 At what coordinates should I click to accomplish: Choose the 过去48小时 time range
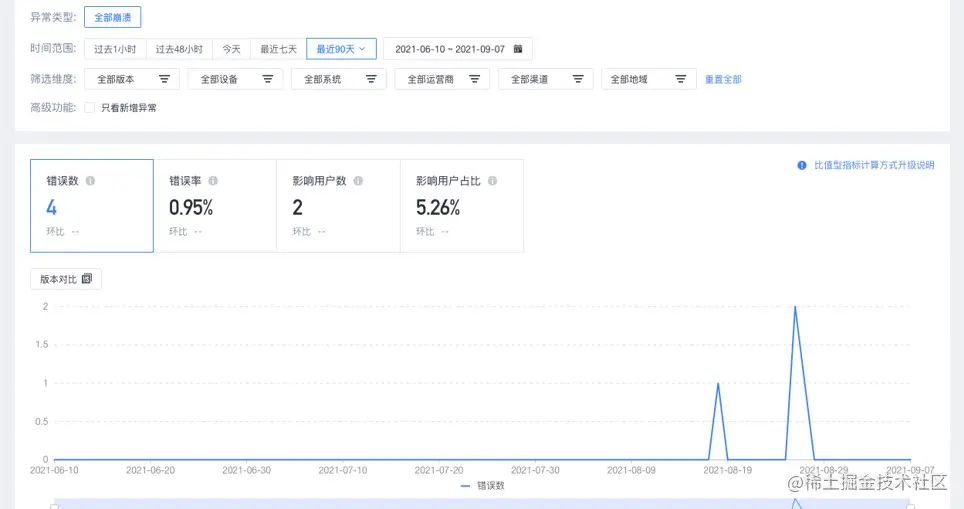click(179, 49)
